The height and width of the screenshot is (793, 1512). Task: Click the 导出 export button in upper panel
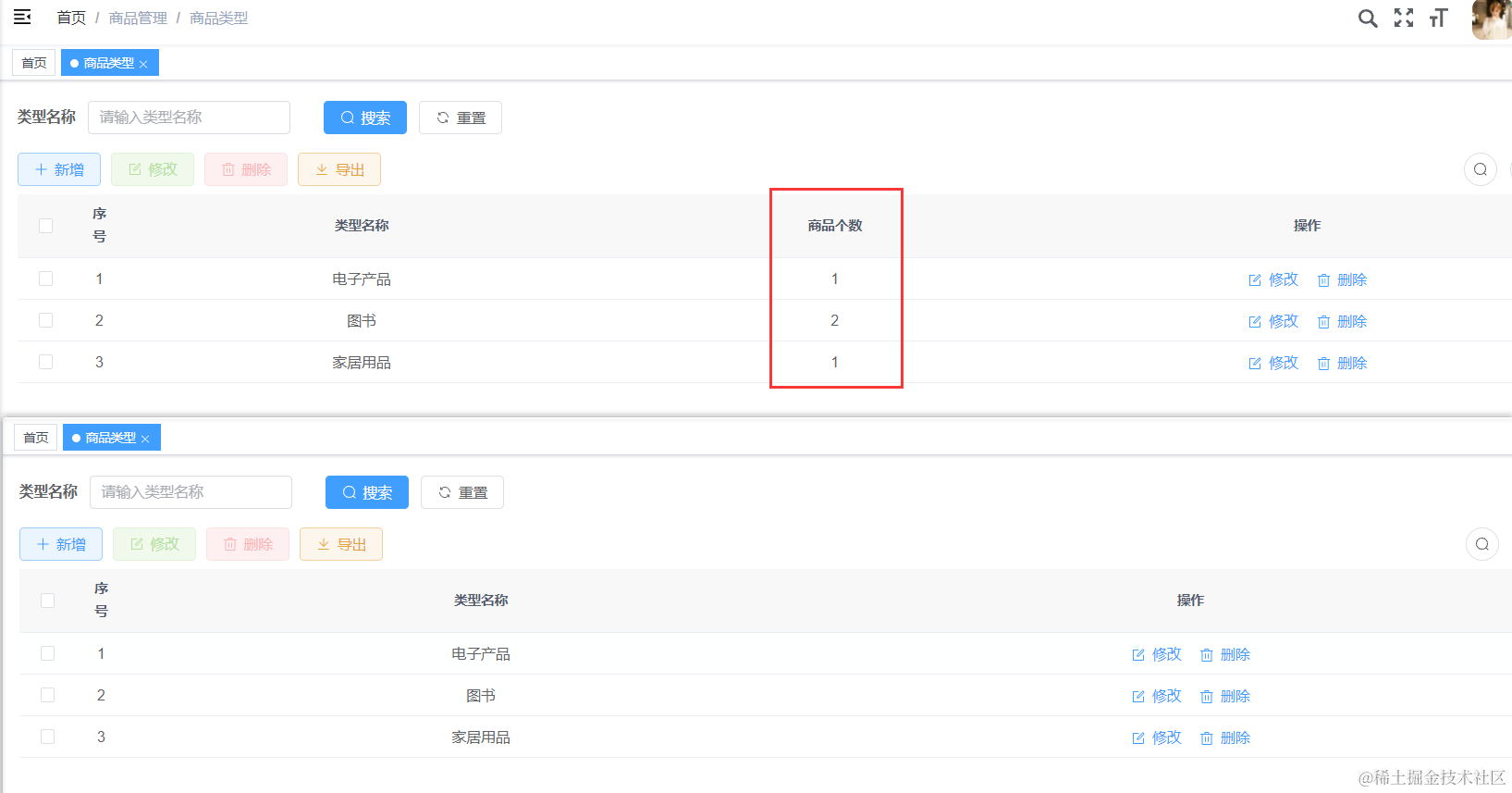click(339, 170)
